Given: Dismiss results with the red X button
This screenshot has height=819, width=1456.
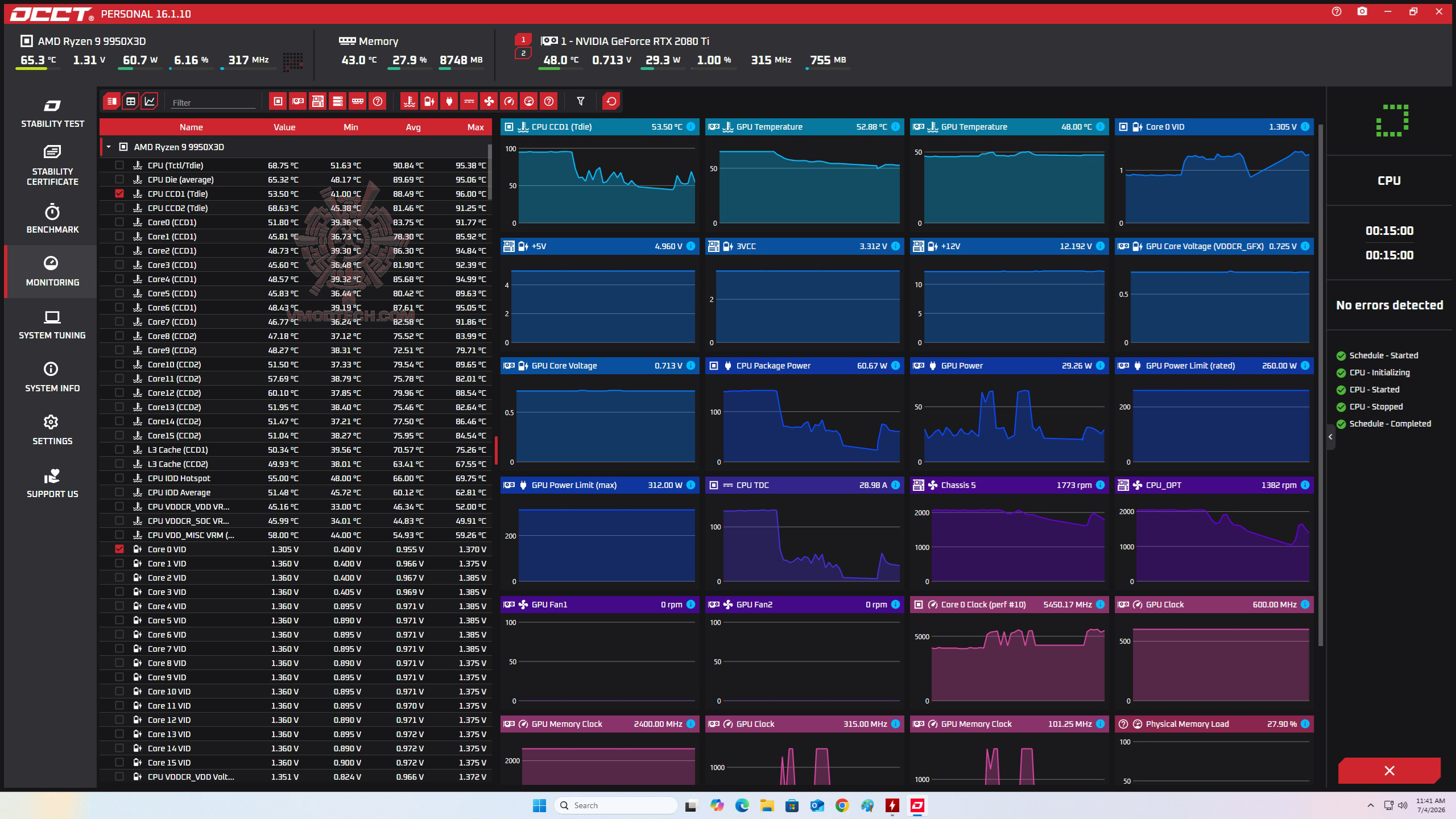Looking at the screenshot, I should coord(1389,771).
